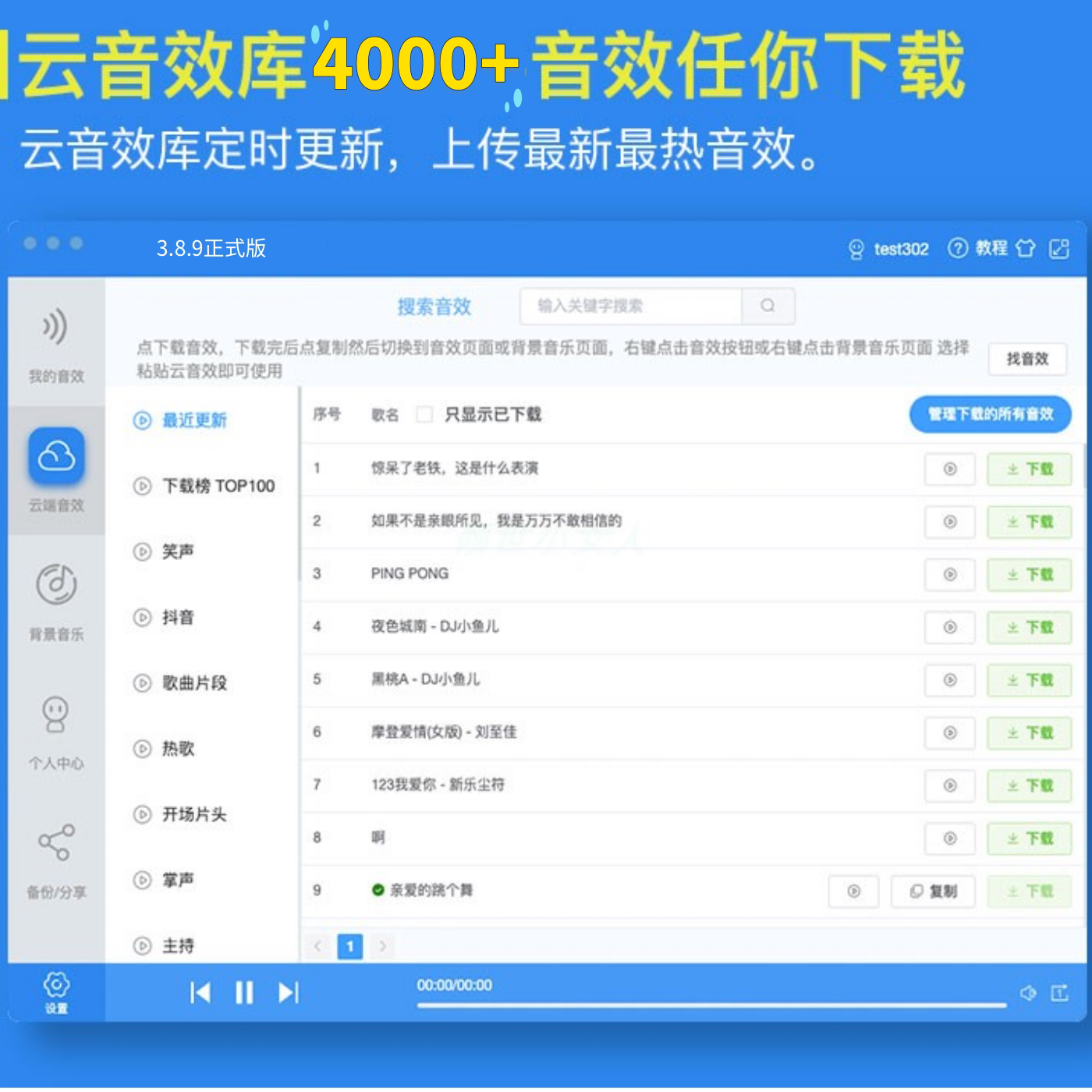Open 设置 via the gear icon
This screenshot has height=1092, width=1092.
click(x=55, y=987)
